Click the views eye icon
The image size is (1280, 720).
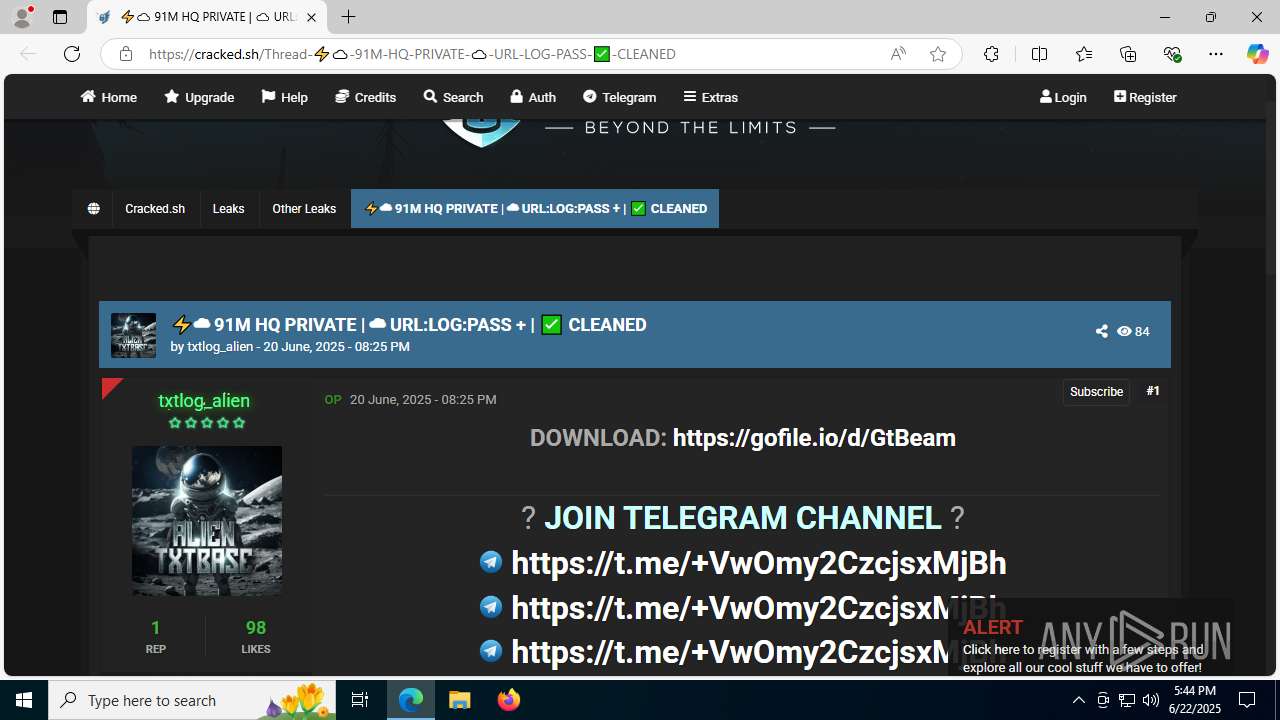1124,331
